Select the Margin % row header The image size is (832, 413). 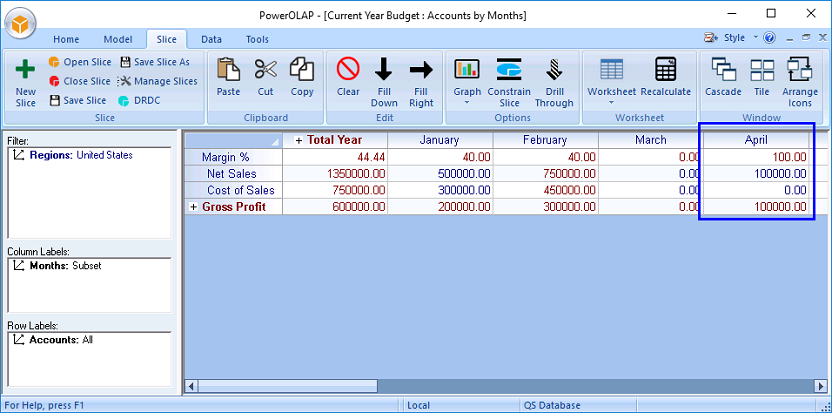pyautogui.click(x=233, y=157)
